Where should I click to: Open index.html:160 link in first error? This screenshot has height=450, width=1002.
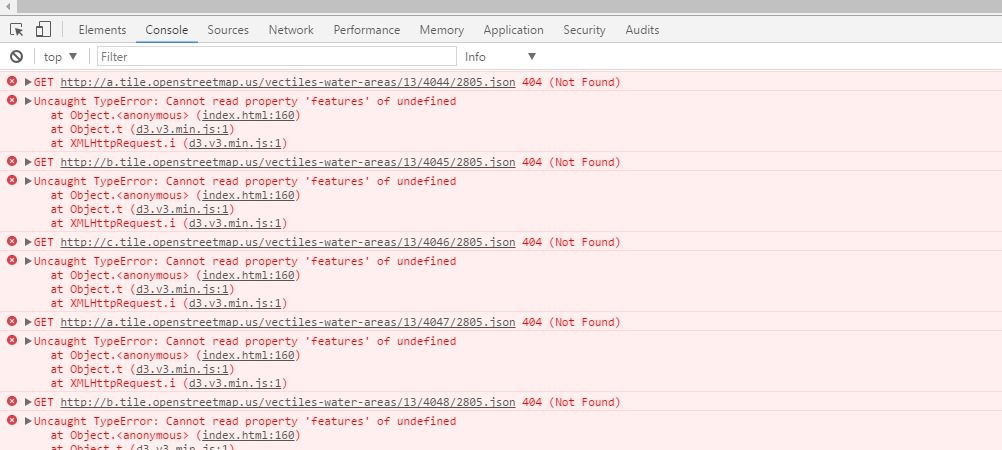pos(248,115)
